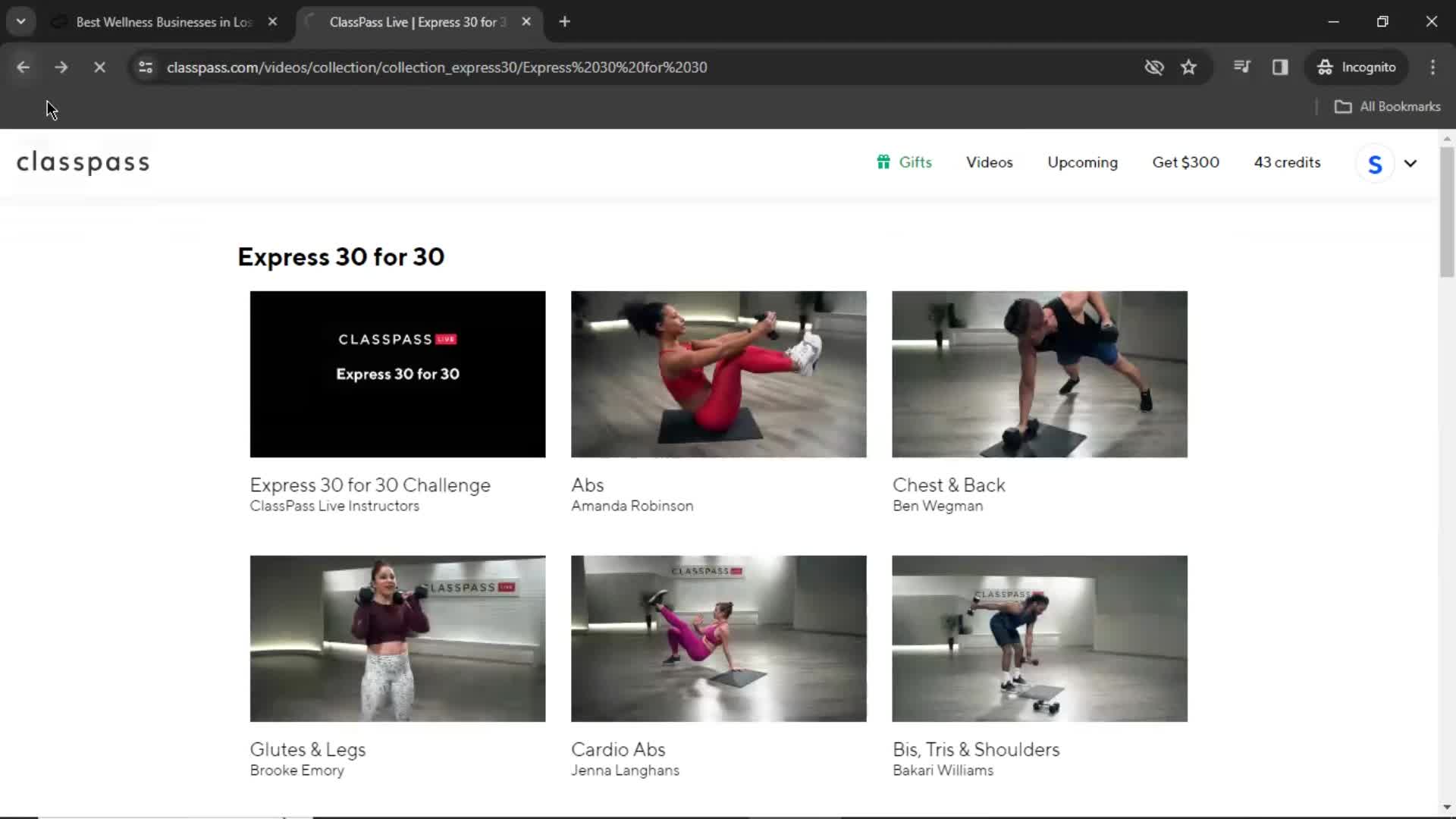The height and width of the screenshot is (819, 1456).
Task: Bookmark this page with the star icon
Action: point(1188,67)
